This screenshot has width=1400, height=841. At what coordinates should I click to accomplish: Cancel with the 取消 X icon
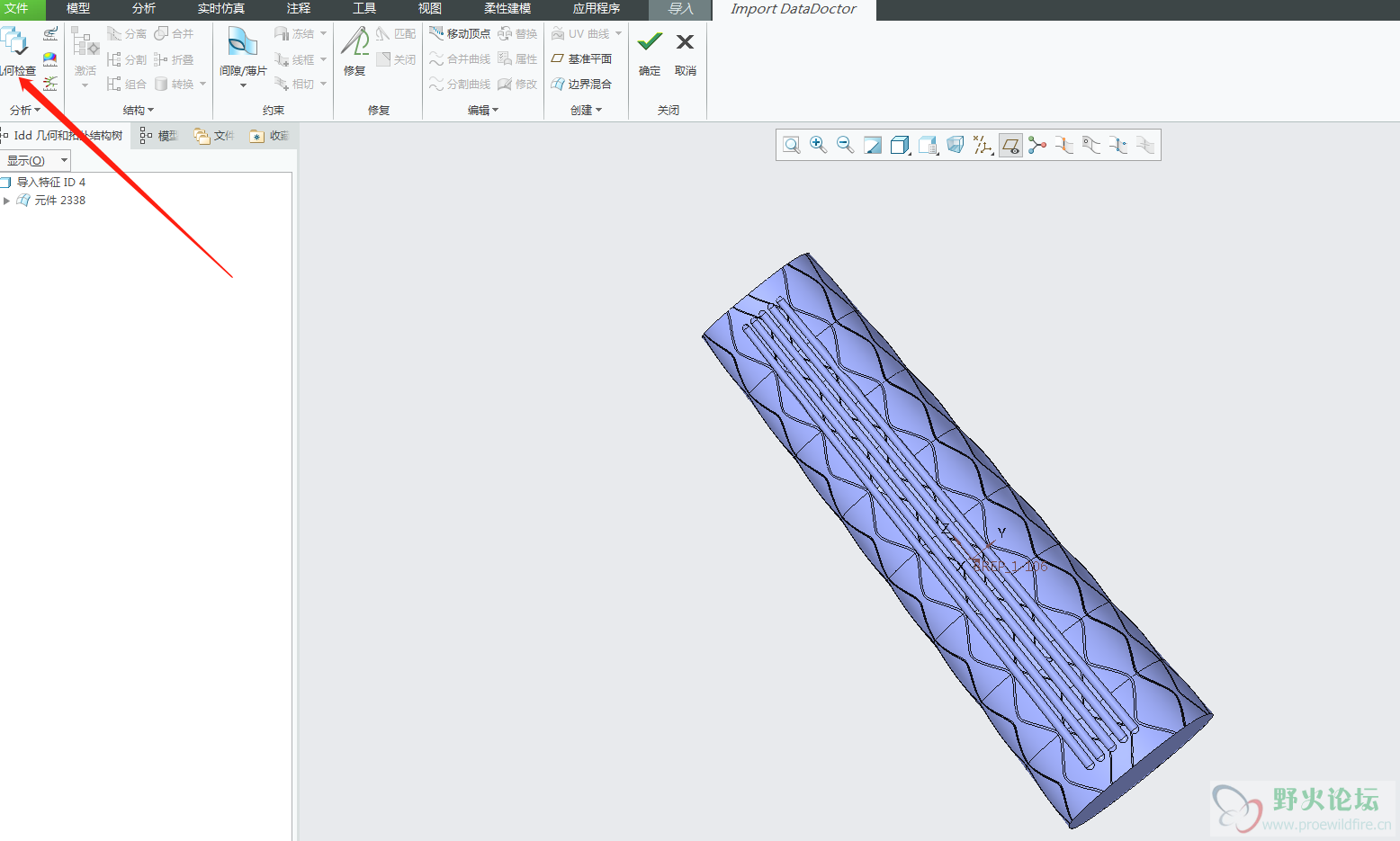(685, 51)
